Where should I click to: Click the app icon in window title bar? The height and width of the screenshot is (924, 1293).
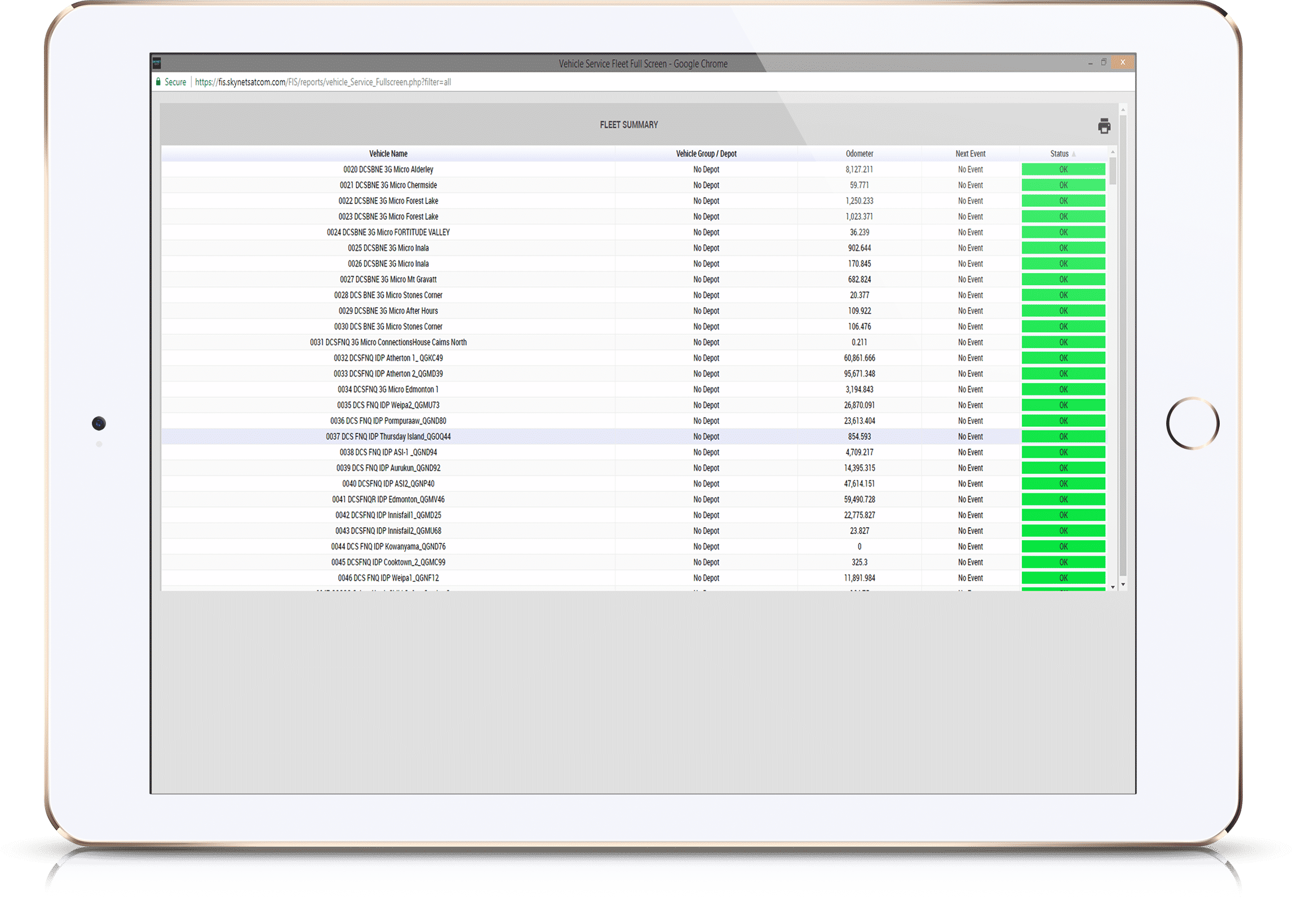point(157,63)
